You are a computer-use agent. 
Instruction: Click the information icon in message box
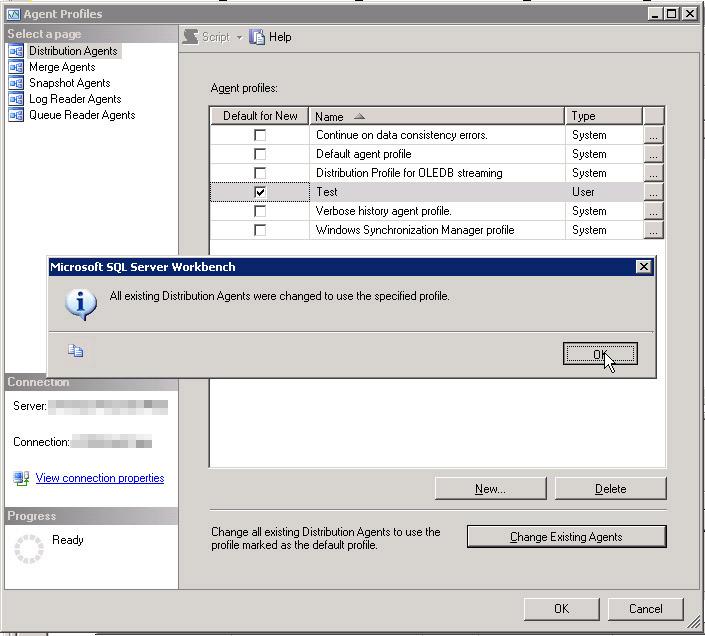coord(81,304)
